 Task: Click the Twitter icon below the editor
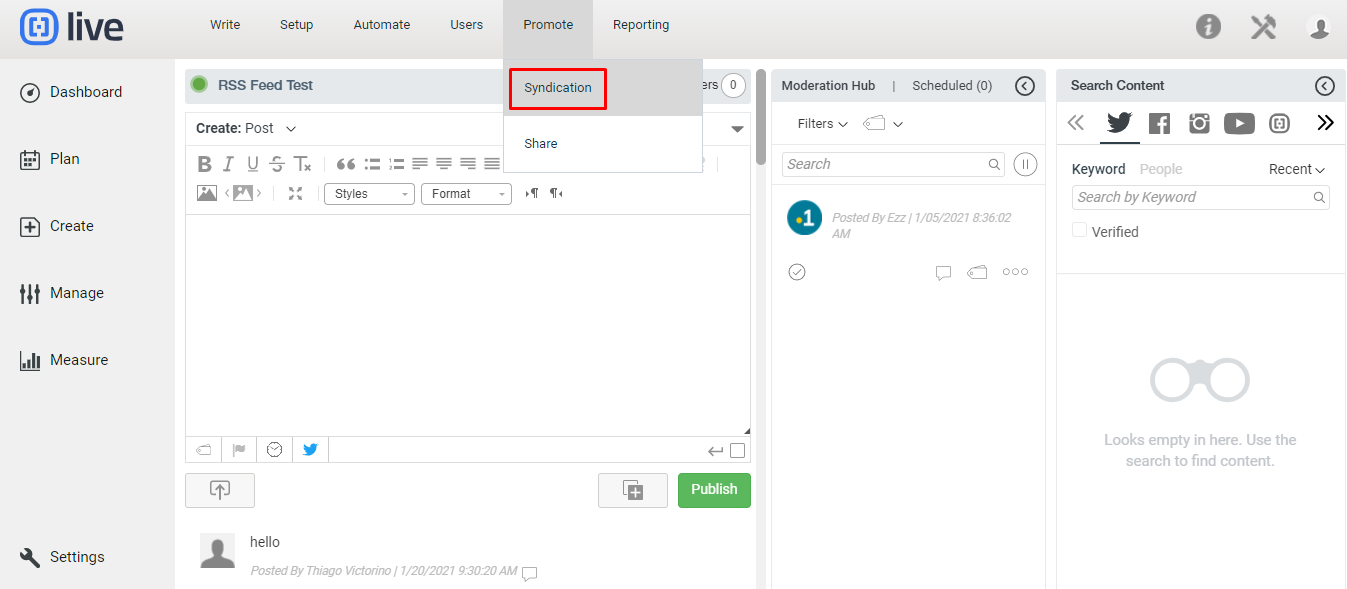coord(310,450)
